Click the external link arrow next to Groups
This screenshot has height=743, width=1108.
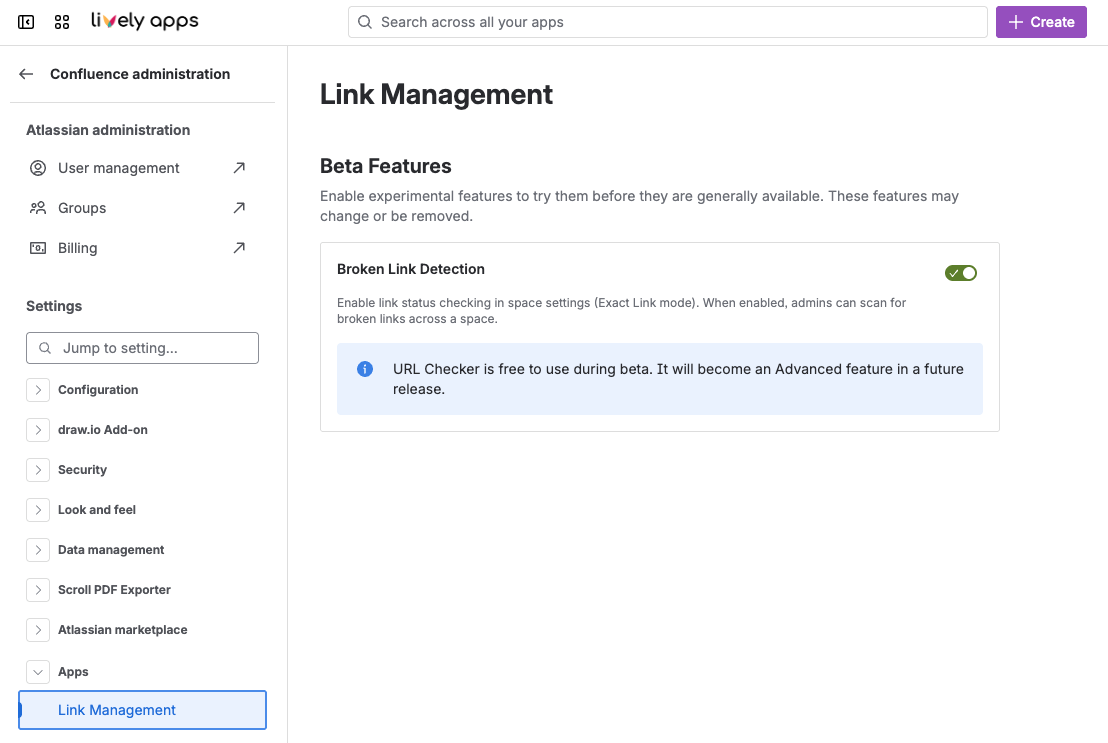239,208
